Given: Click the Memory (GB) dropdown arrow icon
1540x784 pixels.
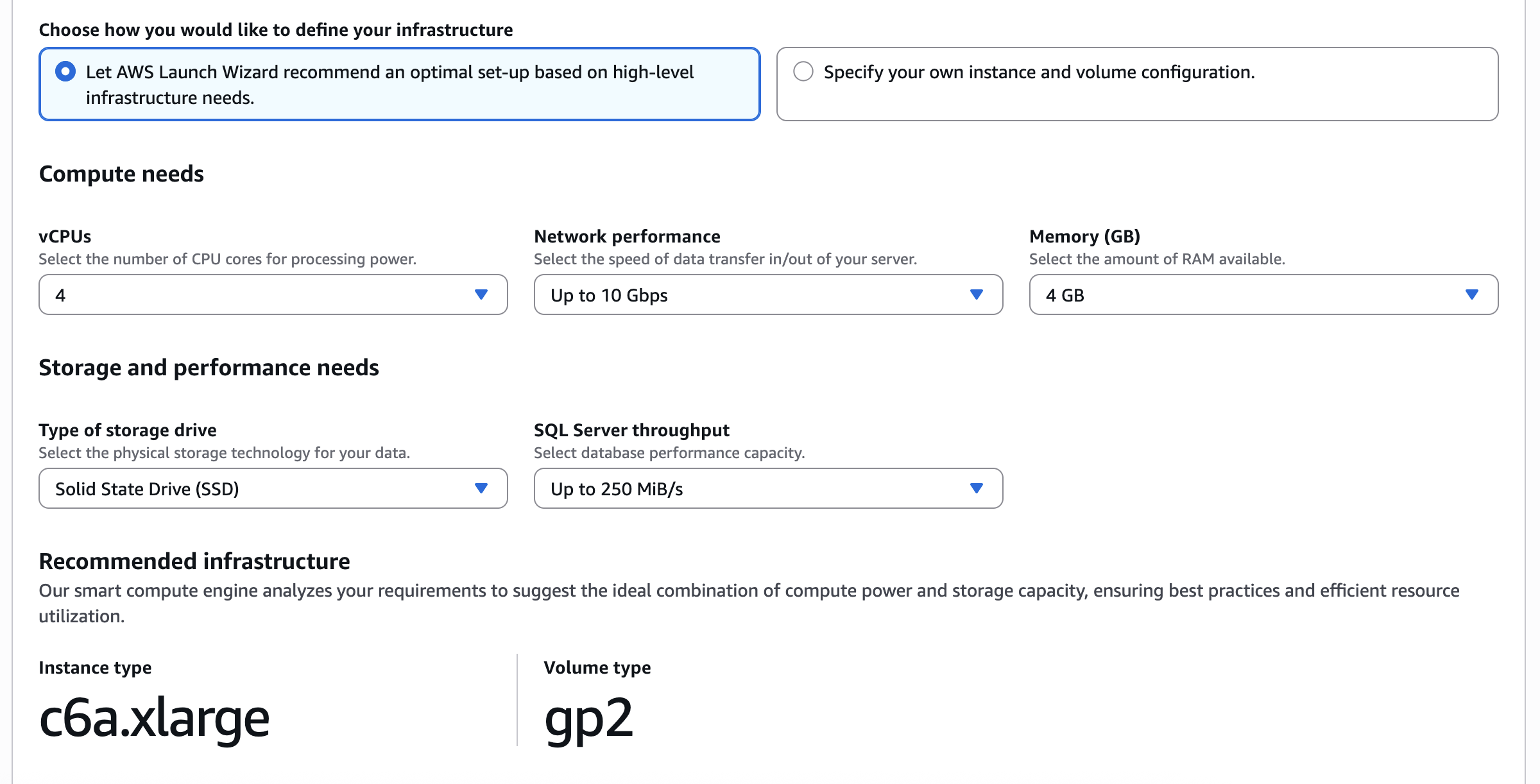Looking at the screenshot, I should tap(1471, 295).
